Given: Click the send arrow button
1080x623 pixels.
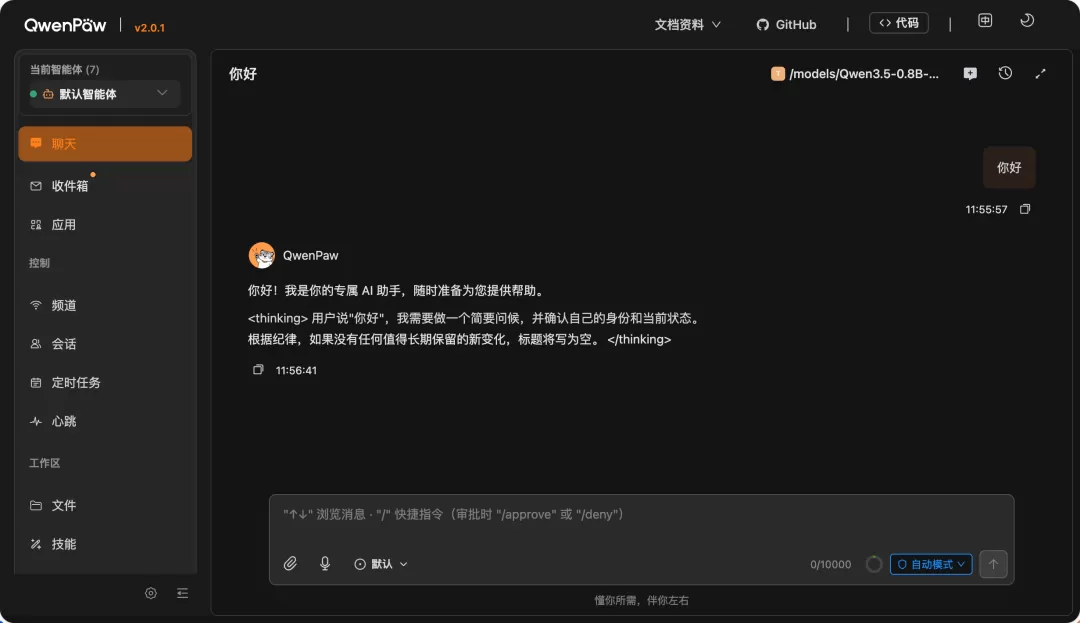Looking at the screenshot, I should pos(993,564).
